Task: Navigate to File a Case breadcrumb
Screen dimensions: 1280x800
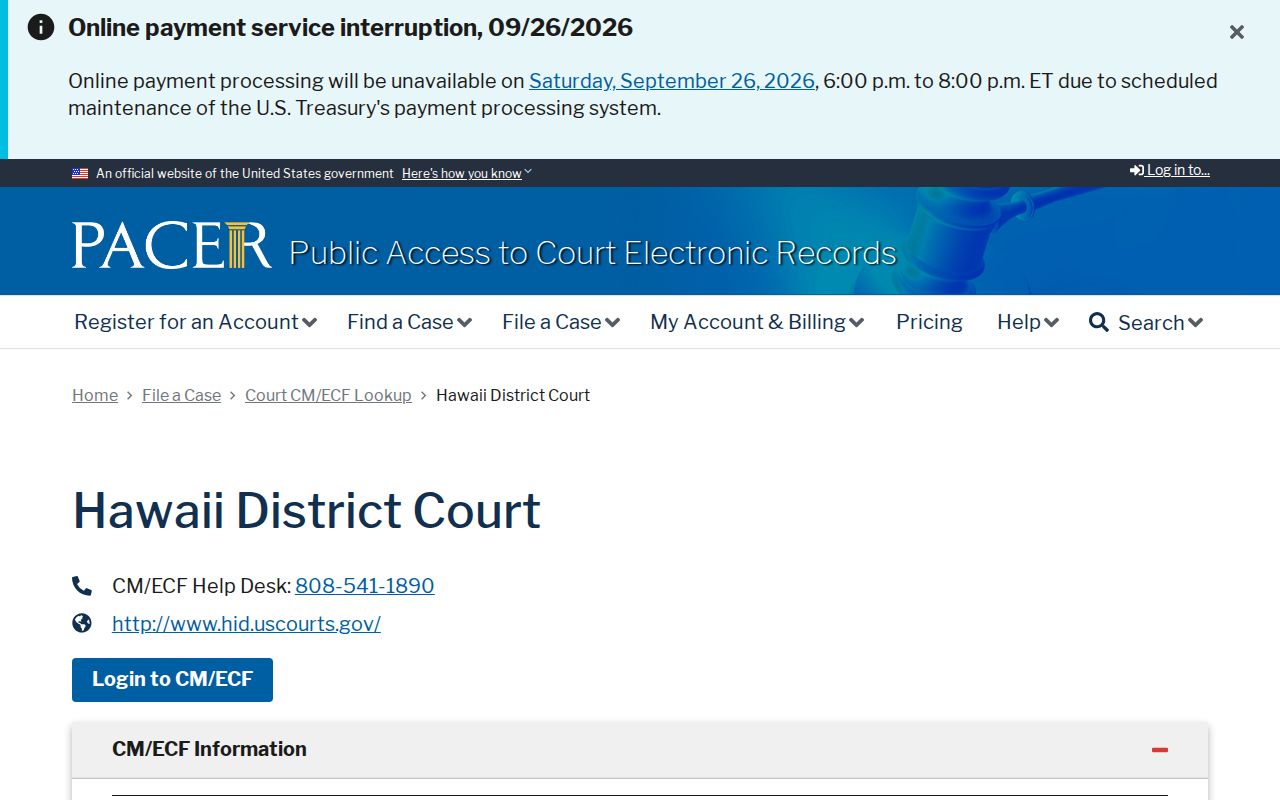Action: click(181, 395)
